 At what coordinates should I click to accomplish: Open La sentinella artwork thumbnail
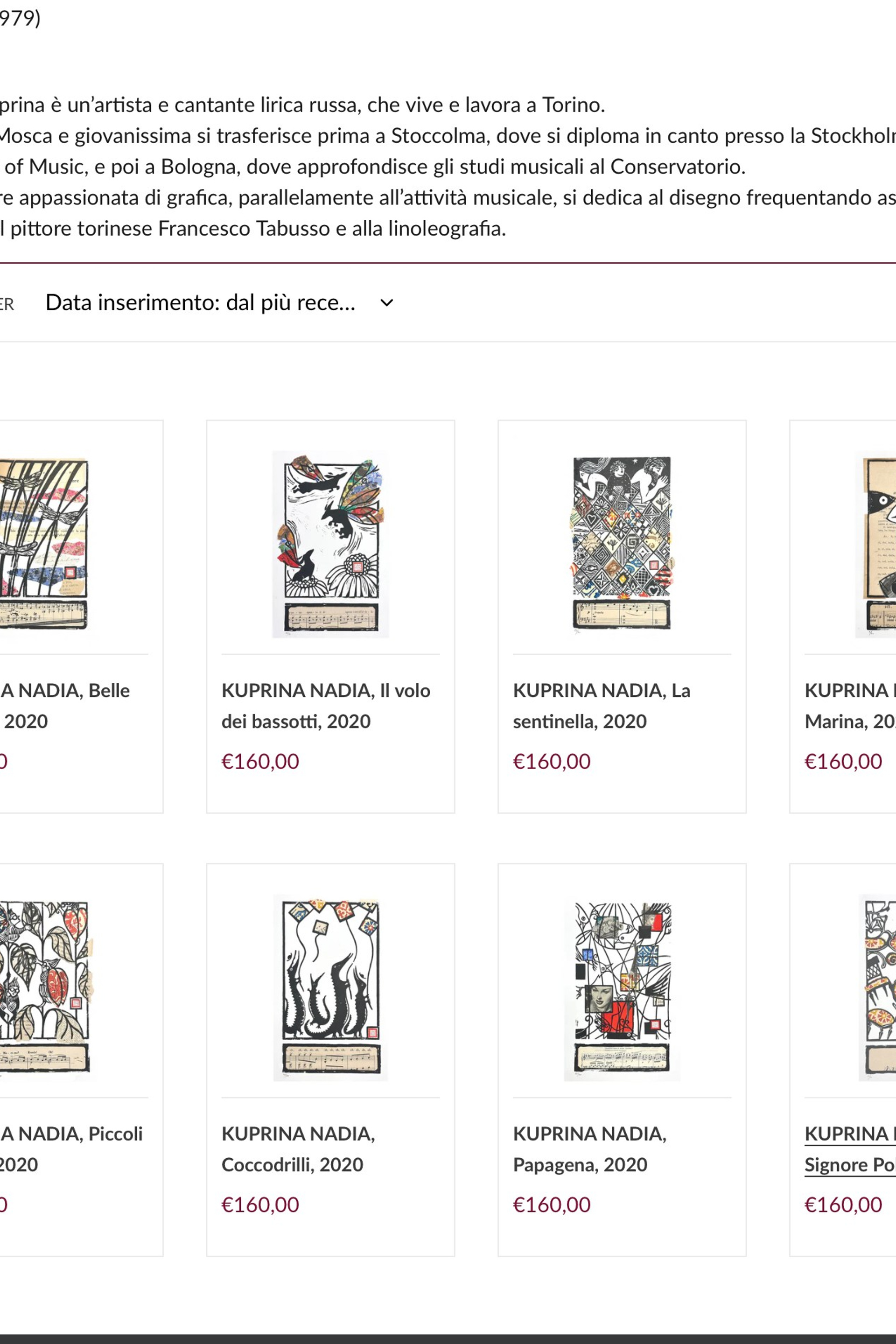622,543
